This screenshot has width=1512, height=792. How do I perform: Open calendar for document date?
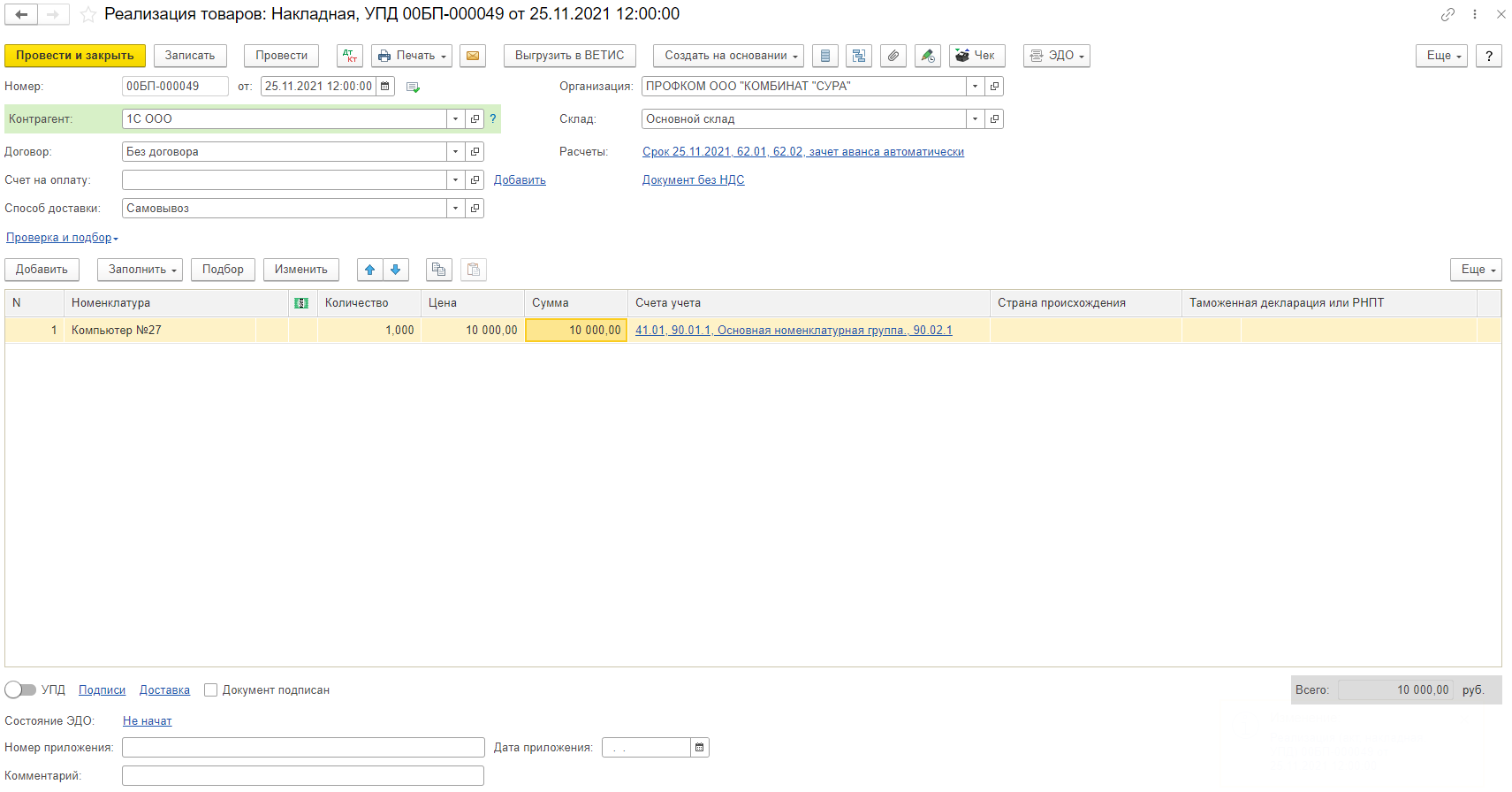click(385, 87)
